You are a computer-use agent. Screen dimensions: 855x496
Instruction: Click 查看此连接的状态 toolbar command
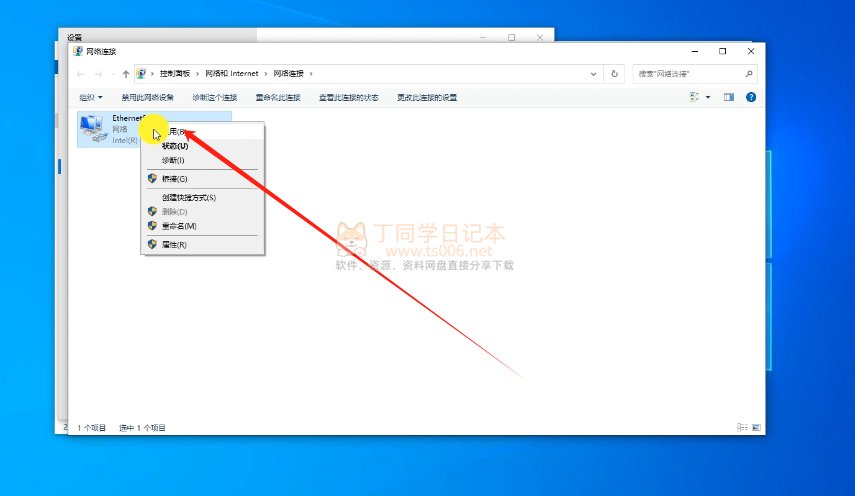pos(348,98)
